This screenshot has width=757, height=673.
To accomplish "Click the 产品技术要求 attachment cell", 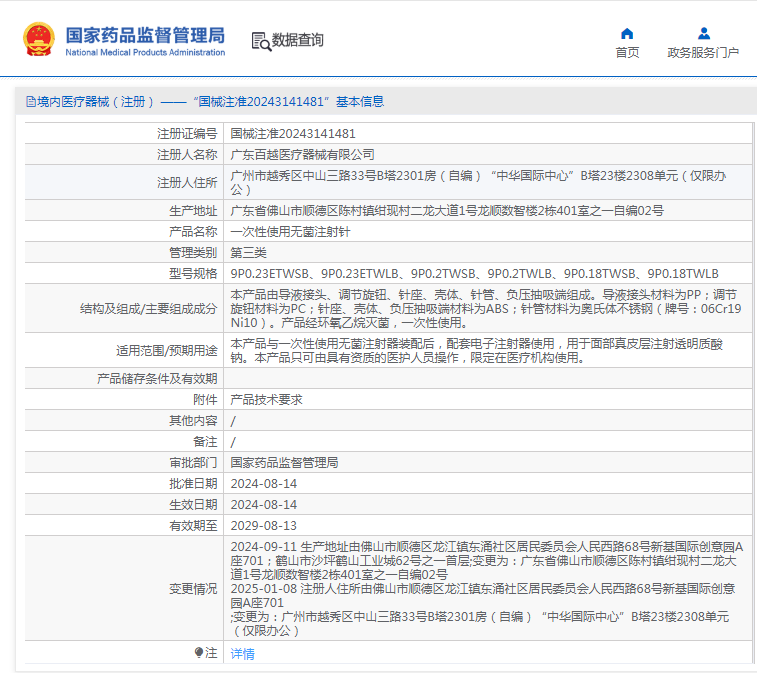I will (x=267, y=399).
